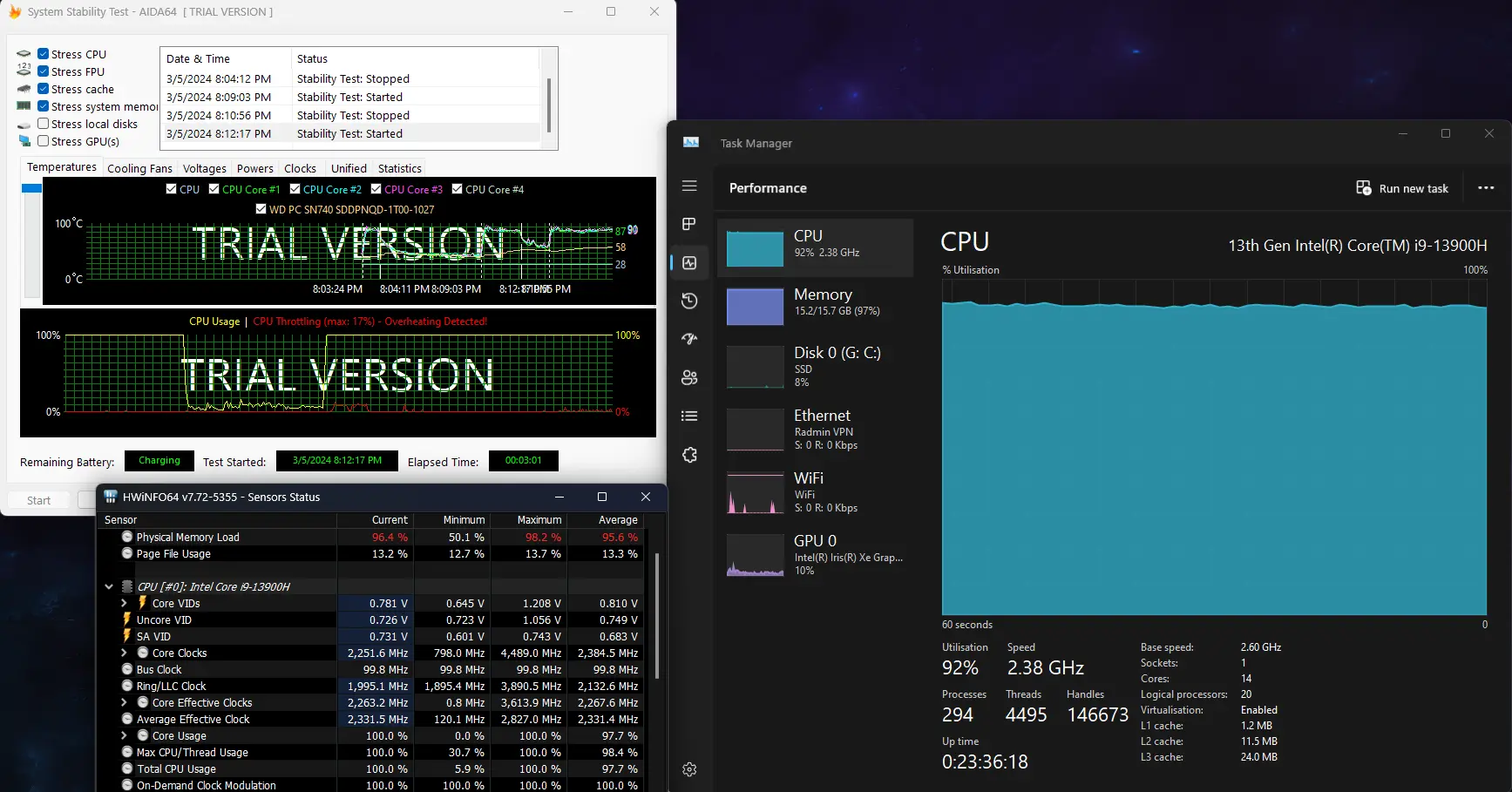Open Services icon in Task Manager sidebar
This screenshot has width=1512, height=792.
(689, 455)
